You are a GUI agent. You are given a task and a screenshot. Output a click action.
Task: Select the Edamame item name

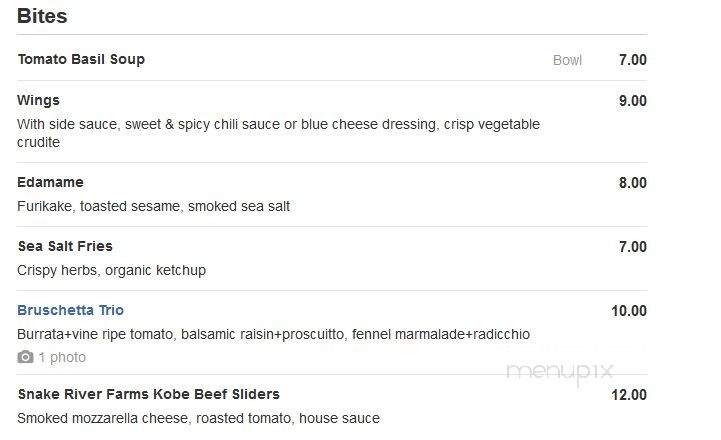[x=50, y=182]
